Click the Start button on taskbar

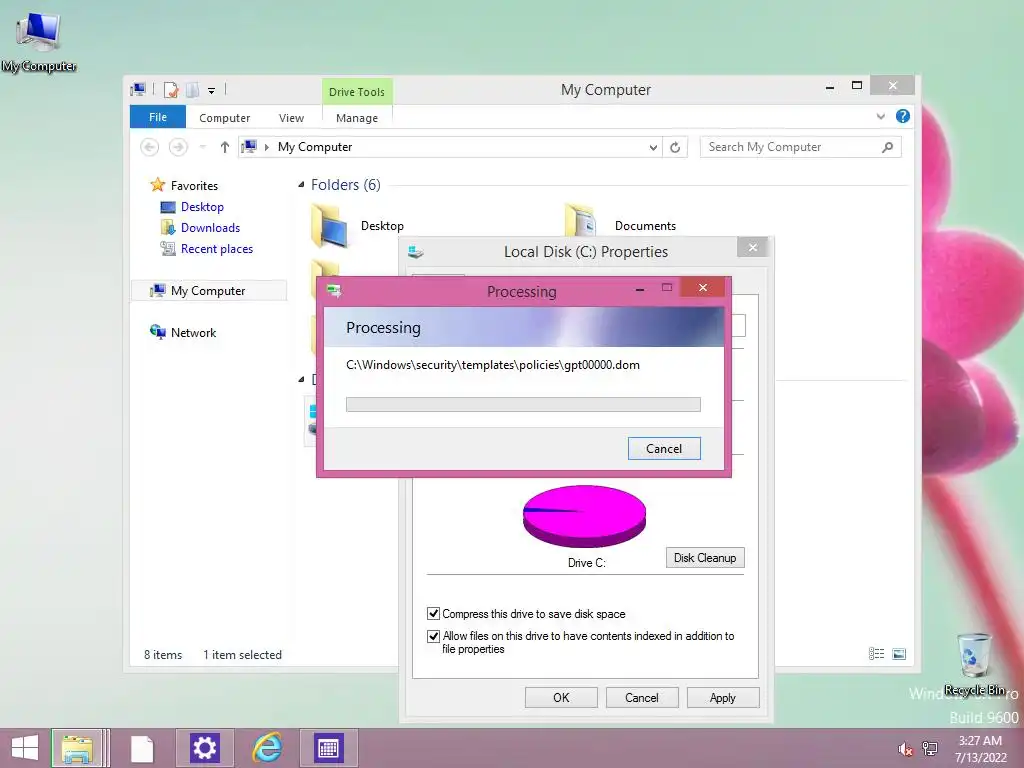coord(24,748)
